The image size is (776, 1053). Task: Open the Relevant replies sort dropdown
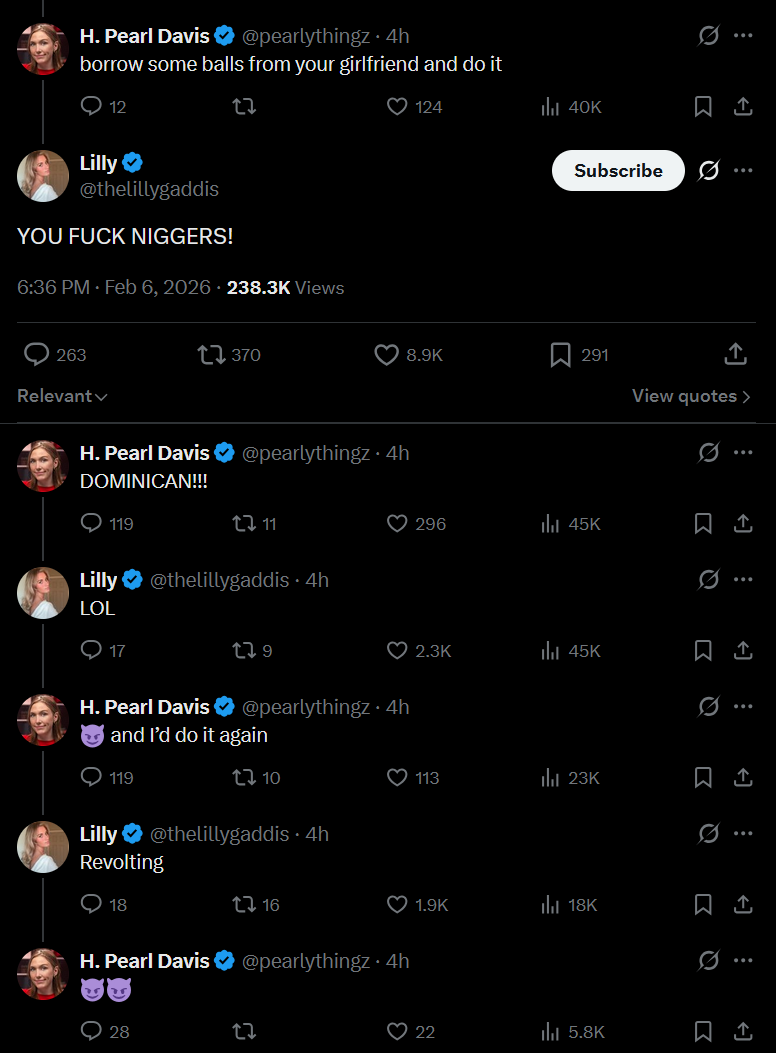pyautogui.click(x=62, y=396)
